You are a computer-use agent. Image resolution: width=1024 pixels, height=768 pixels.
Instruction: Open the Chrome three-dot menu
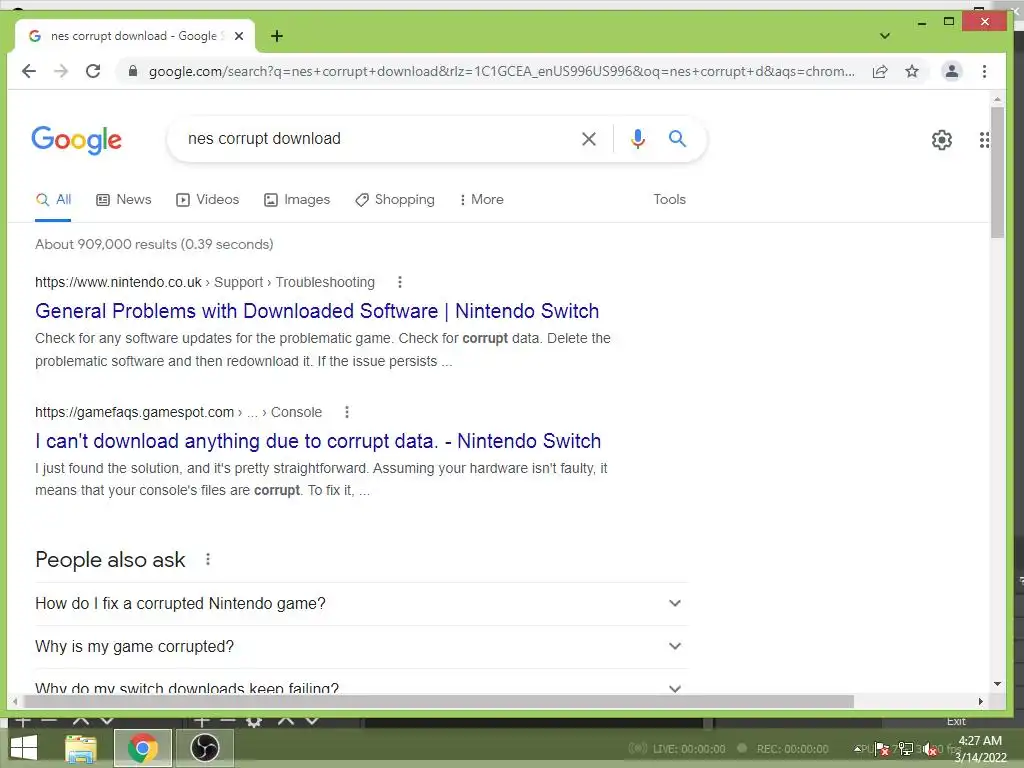pyautogui.click(x=984, y=71)
